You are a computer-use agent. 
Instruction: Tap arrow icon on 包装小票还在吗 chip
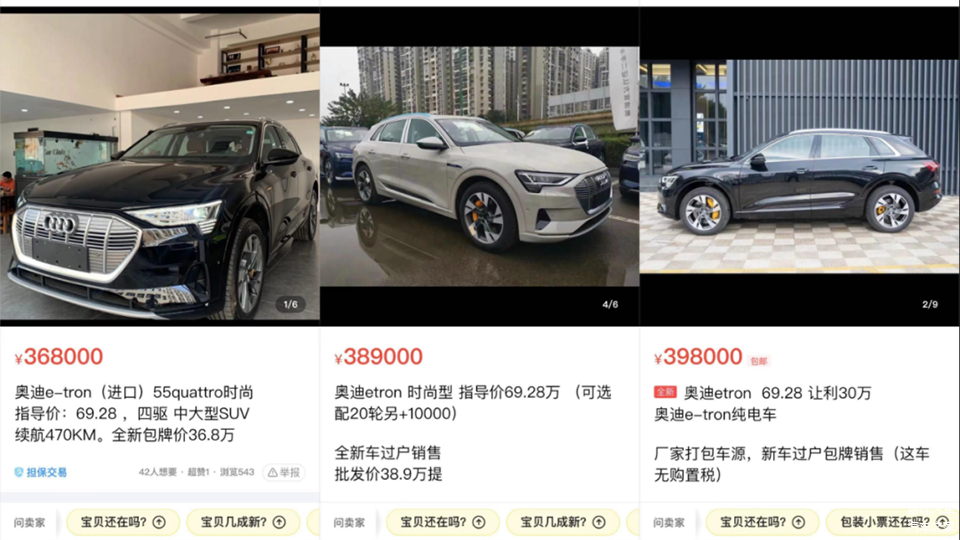click(x=942, y=522)
